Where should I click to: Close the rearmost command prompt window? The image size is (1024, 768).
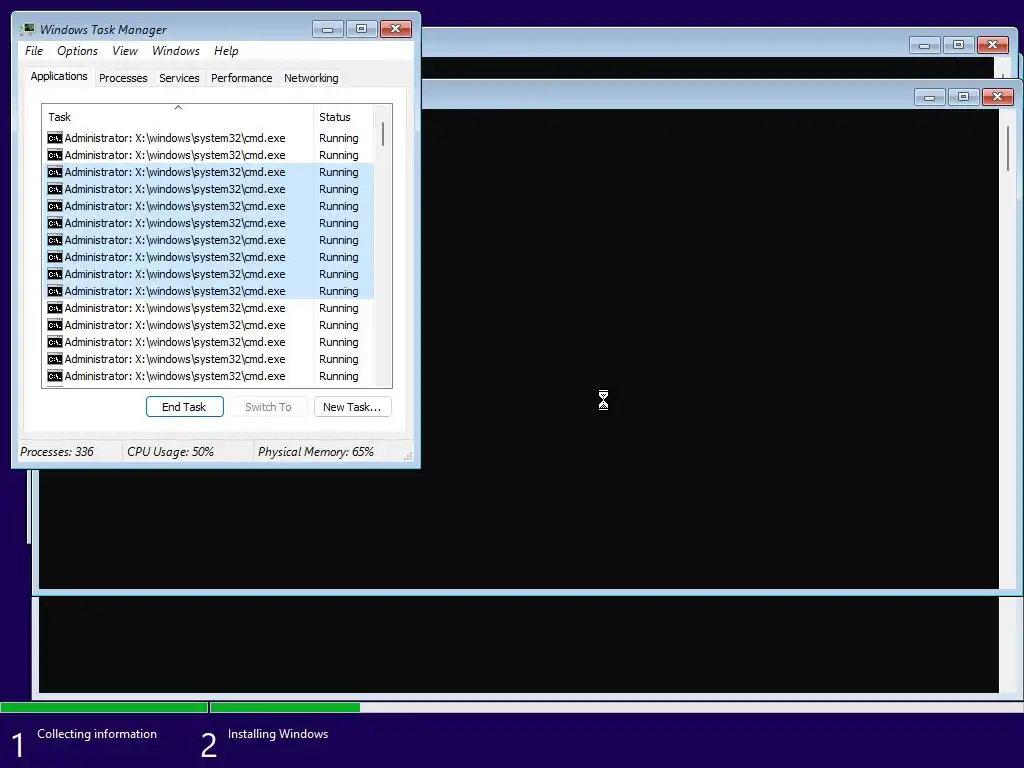pyautogui.click(x=993, y=45)
